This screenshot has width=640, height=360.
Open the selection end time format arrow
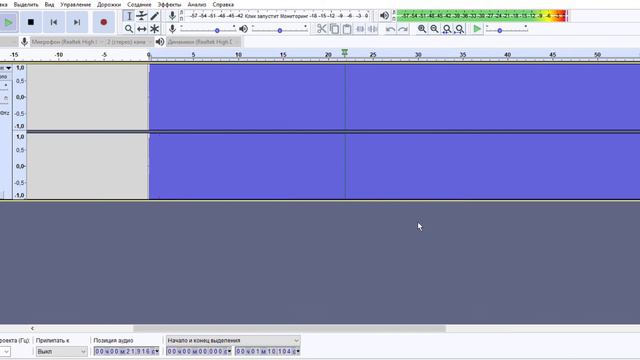click(298, 351)
